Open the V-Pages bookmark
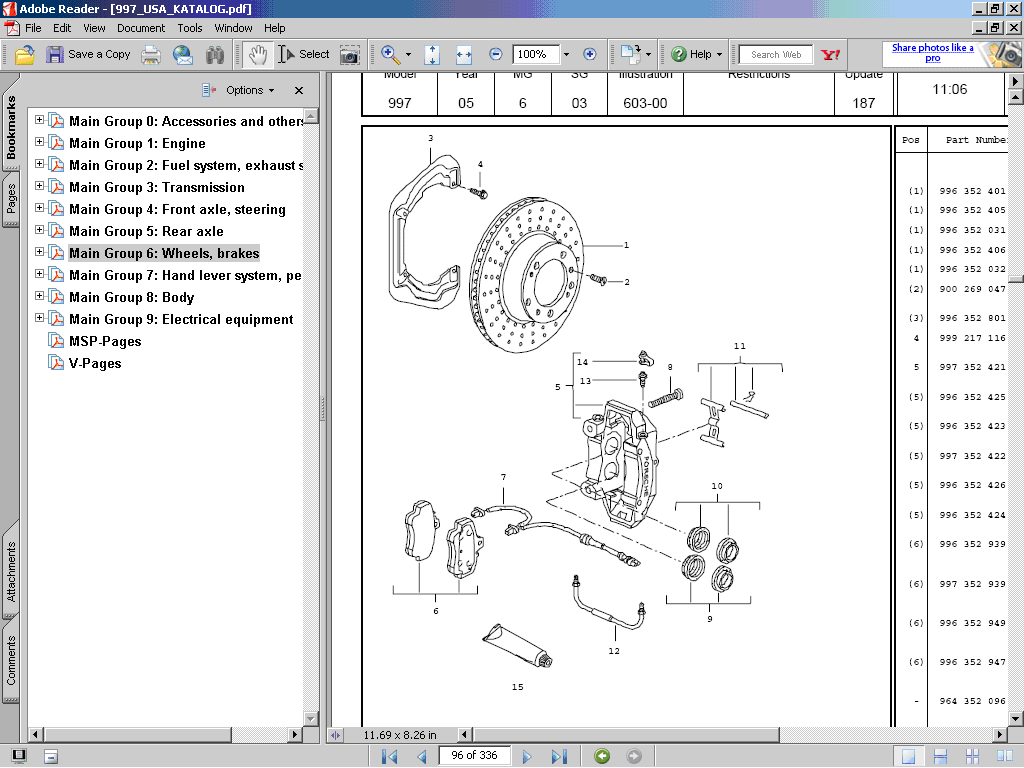Image resolution: width=1024 pixels, height=768 pixels. [x=95, y=364]
